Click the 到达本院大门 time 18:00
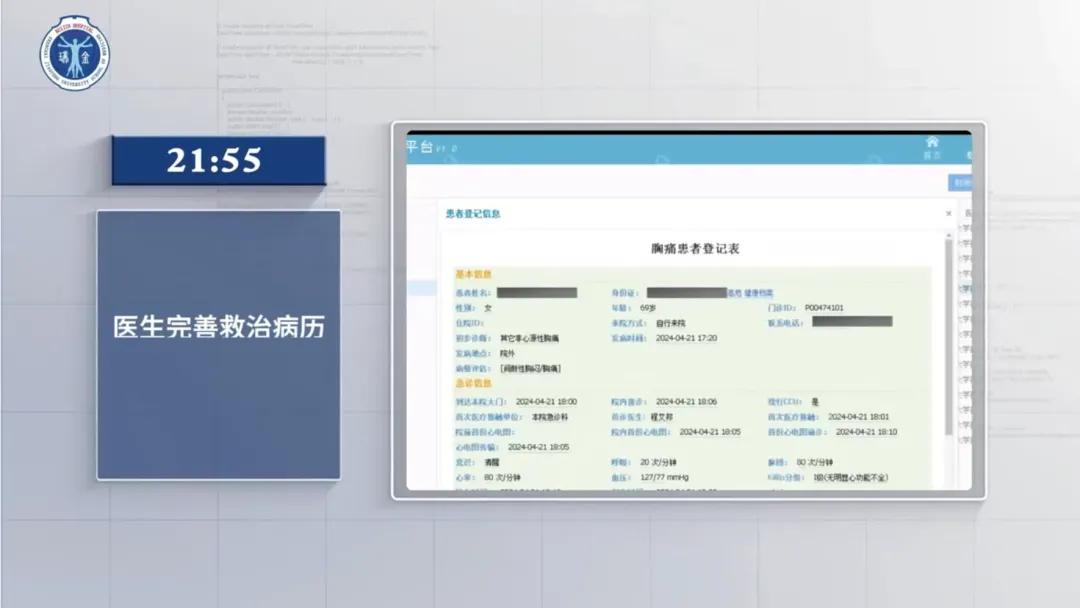Screen dimensions: 1080x608 pos(546,401)
